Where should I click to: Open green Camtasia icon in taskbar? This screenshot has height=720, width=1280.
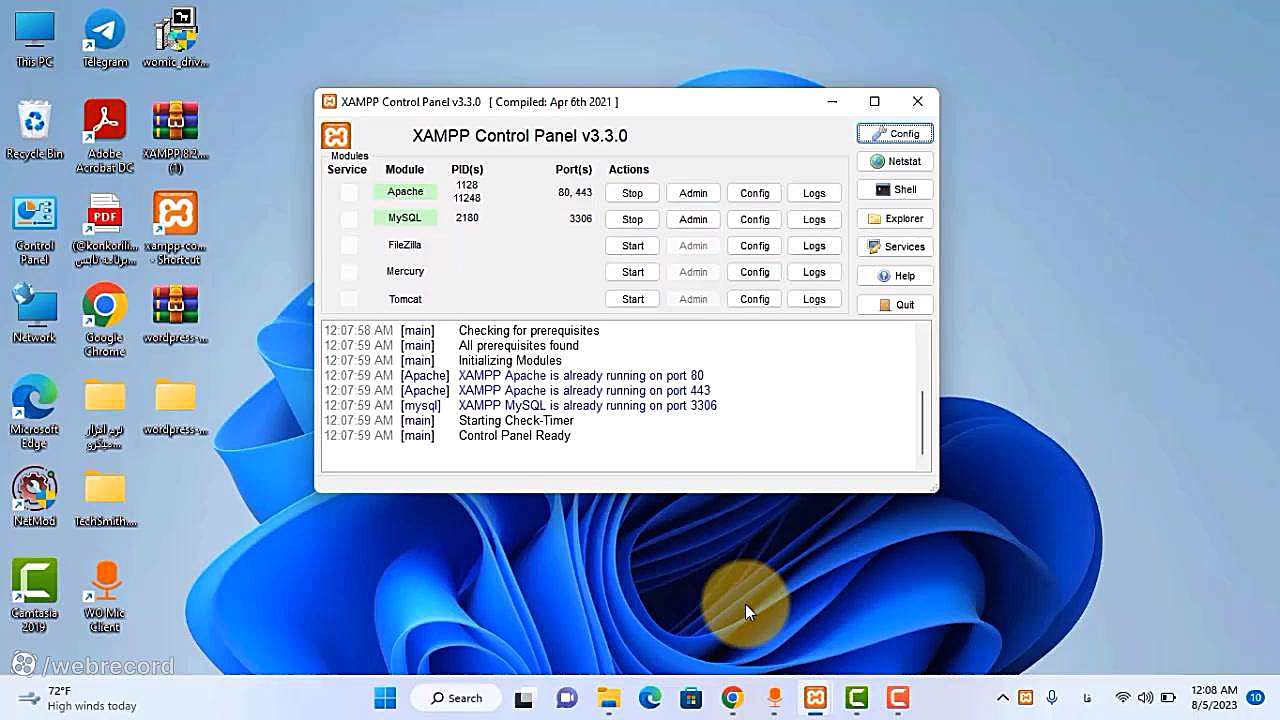[856, 698]
